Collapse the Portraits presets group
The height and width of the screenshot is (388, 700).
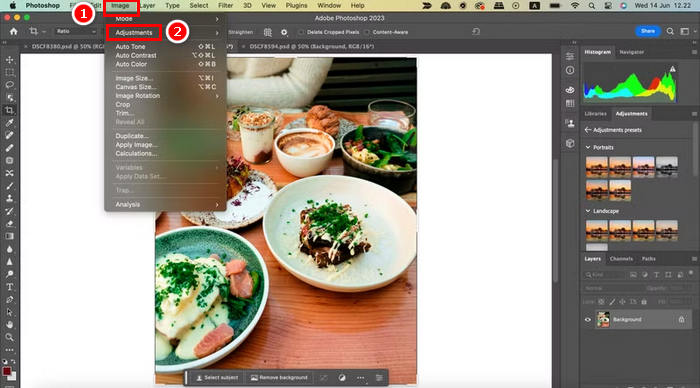coord(588,147)
